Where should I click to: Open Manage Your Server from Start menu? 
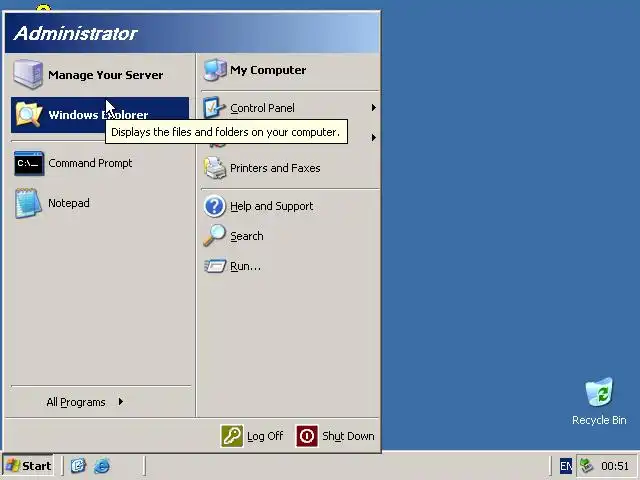coord(100,75)
